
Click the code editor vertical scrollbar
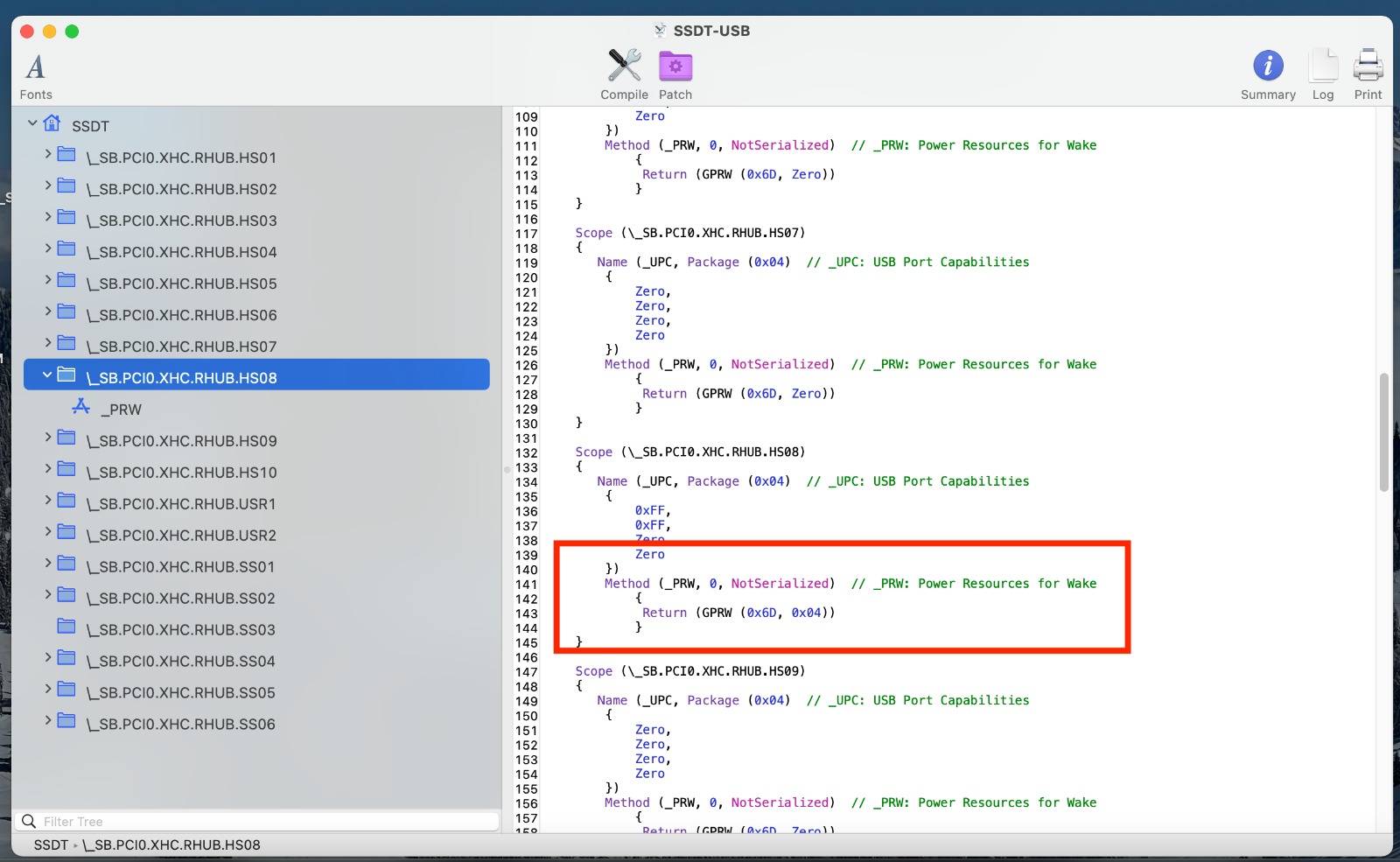click(1383, 432)
